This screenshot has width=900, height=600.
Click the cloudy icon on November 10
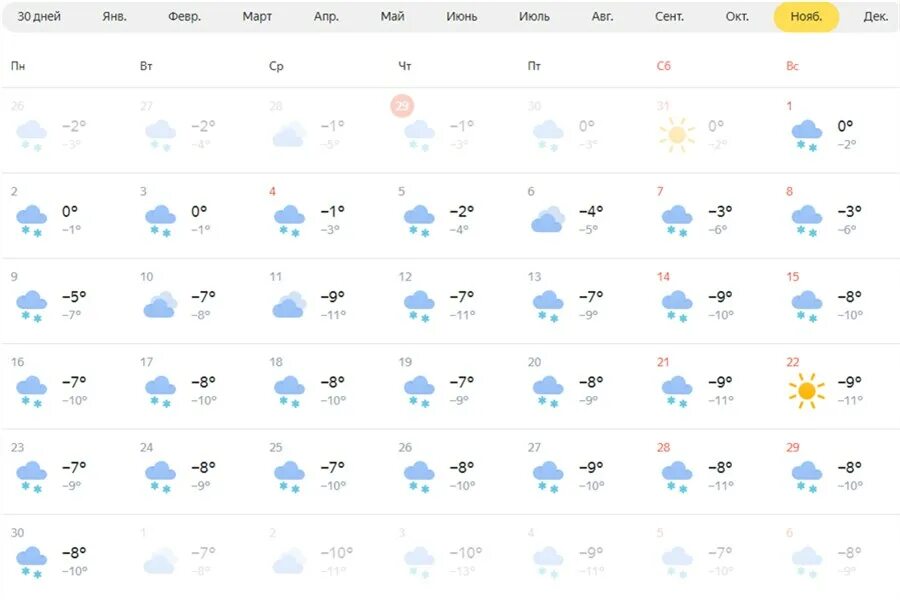point(160,304)
